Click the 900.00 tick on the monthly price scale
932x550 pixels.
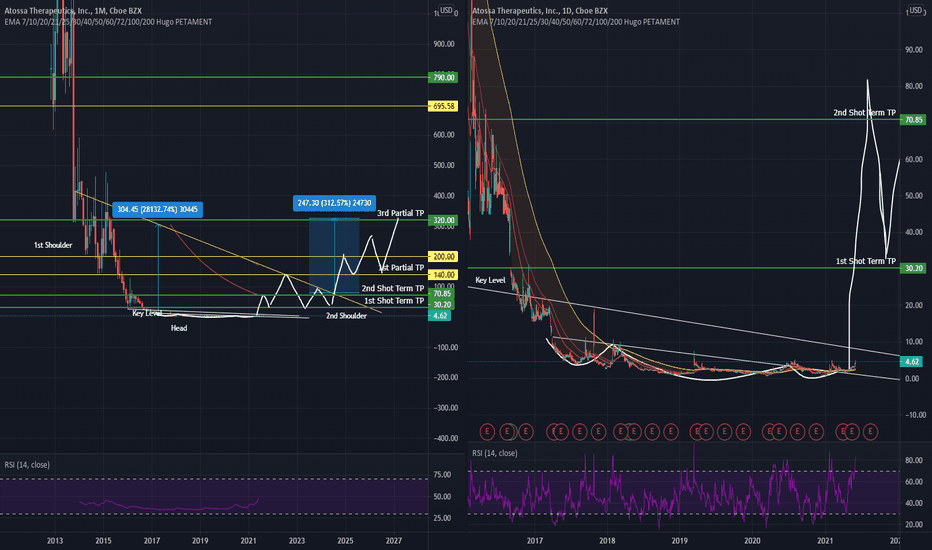coord(443,44)
